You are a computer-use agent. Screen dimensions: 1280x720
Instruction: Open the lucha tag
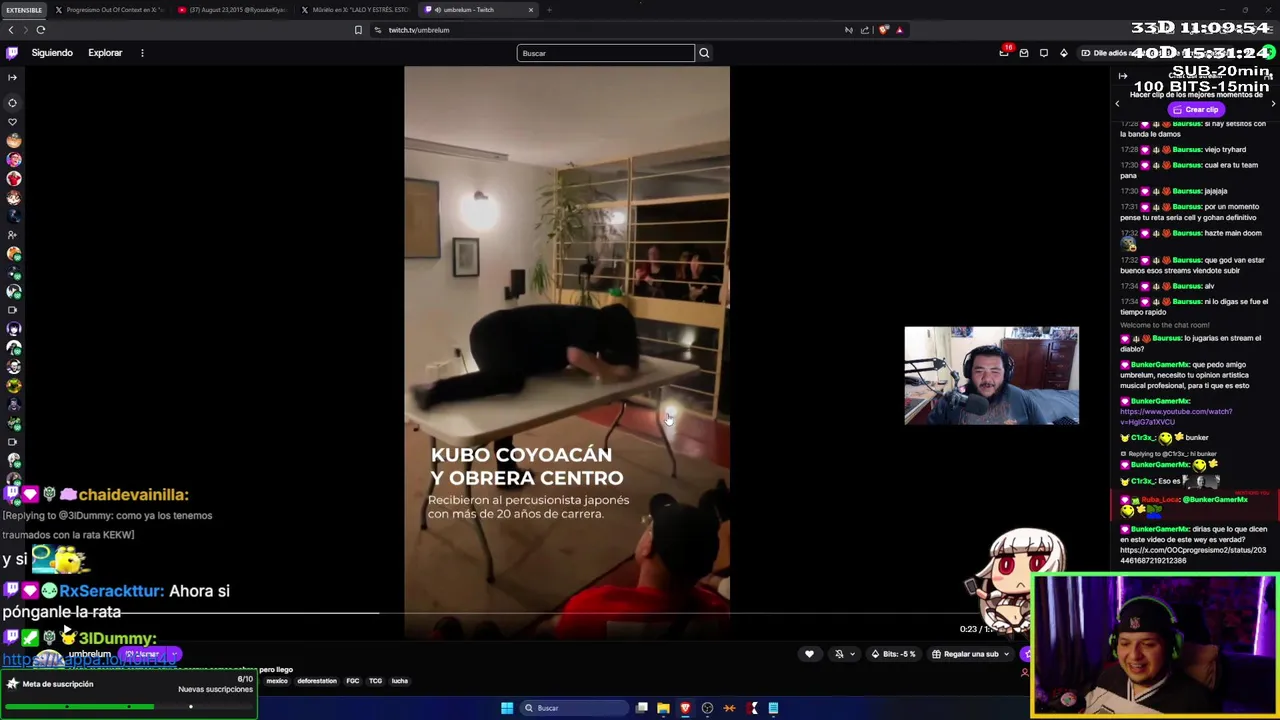400,681
